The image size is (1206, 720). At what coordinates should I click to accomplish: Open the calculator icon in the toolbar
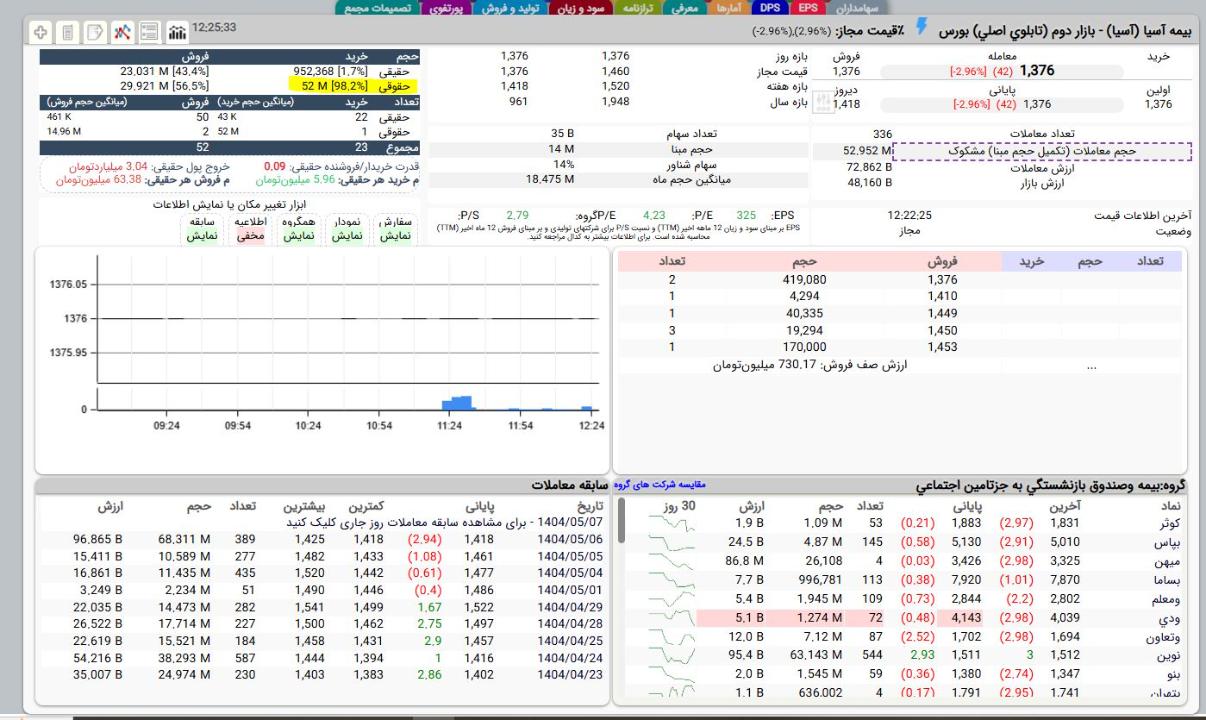point(69,32)
